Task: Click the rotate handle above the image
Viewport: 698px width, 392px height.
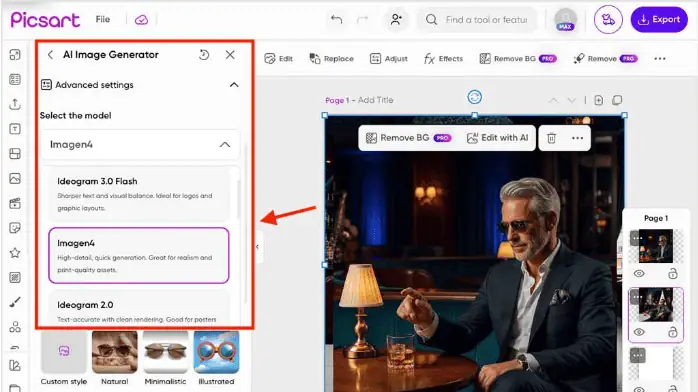Action: click(x=475, y=97)
